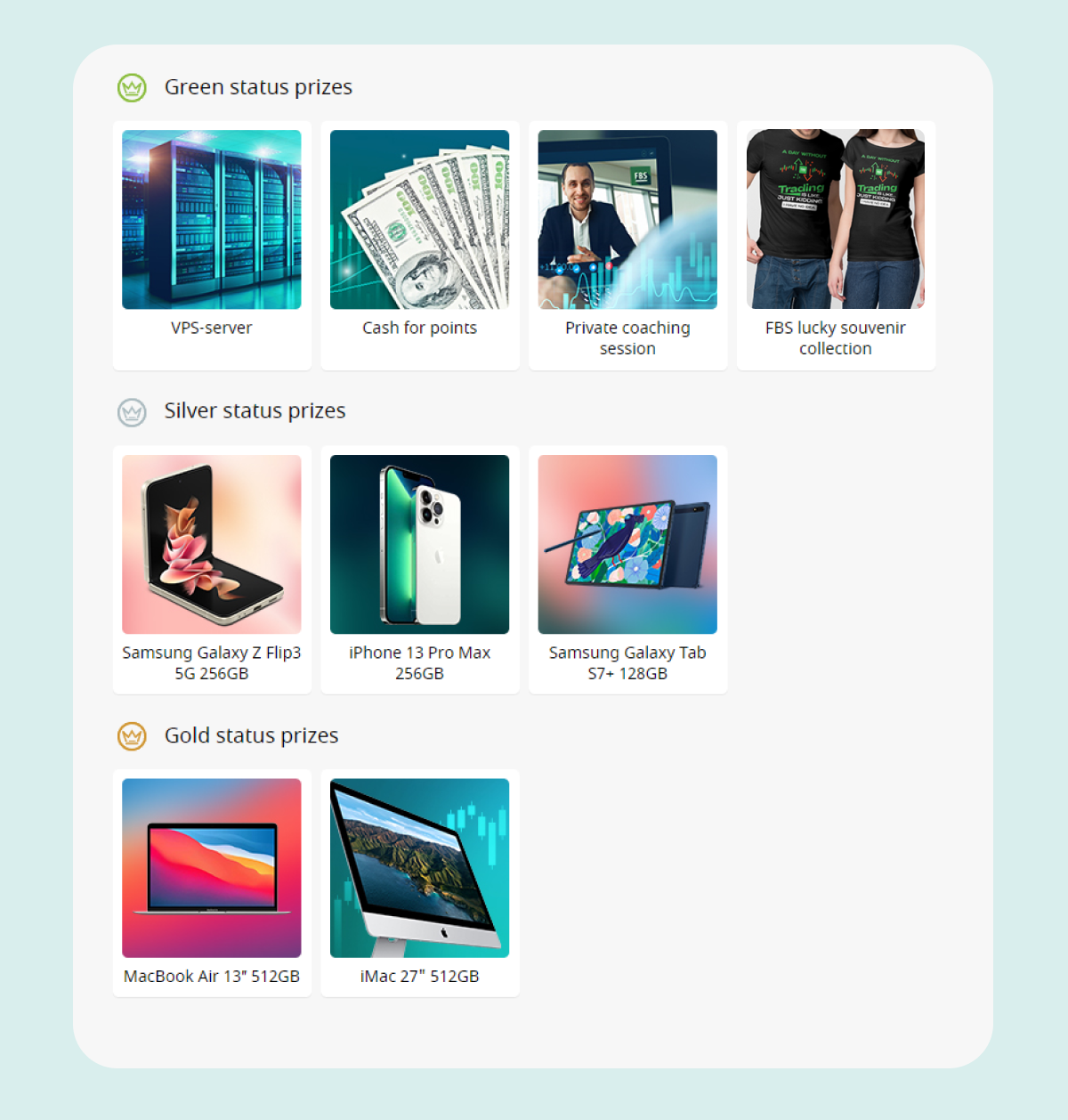Click the silver crown status icon

coord(132,412)
